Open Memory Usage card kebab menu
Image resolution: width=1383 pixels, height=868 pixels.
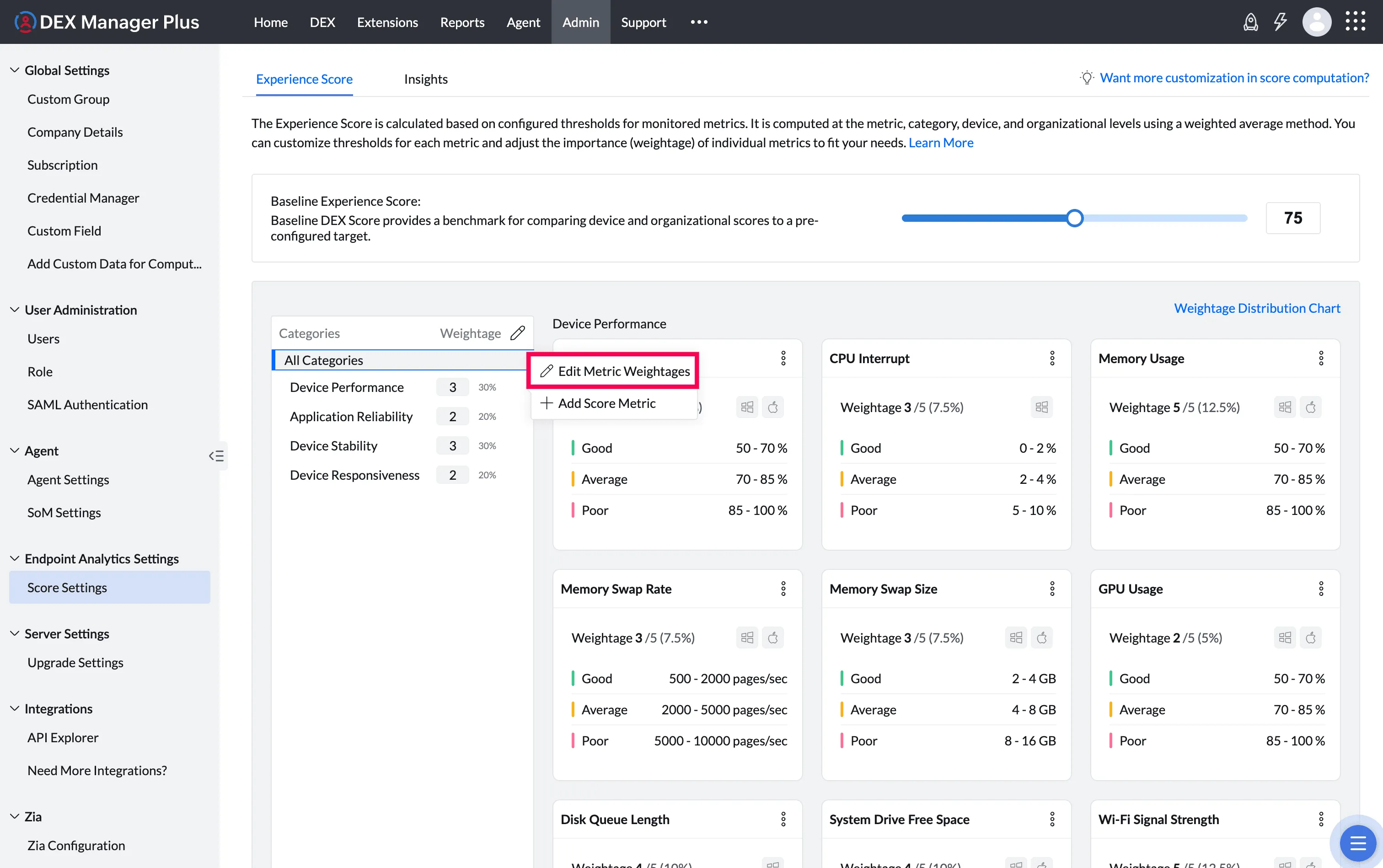pos(1320,358)
